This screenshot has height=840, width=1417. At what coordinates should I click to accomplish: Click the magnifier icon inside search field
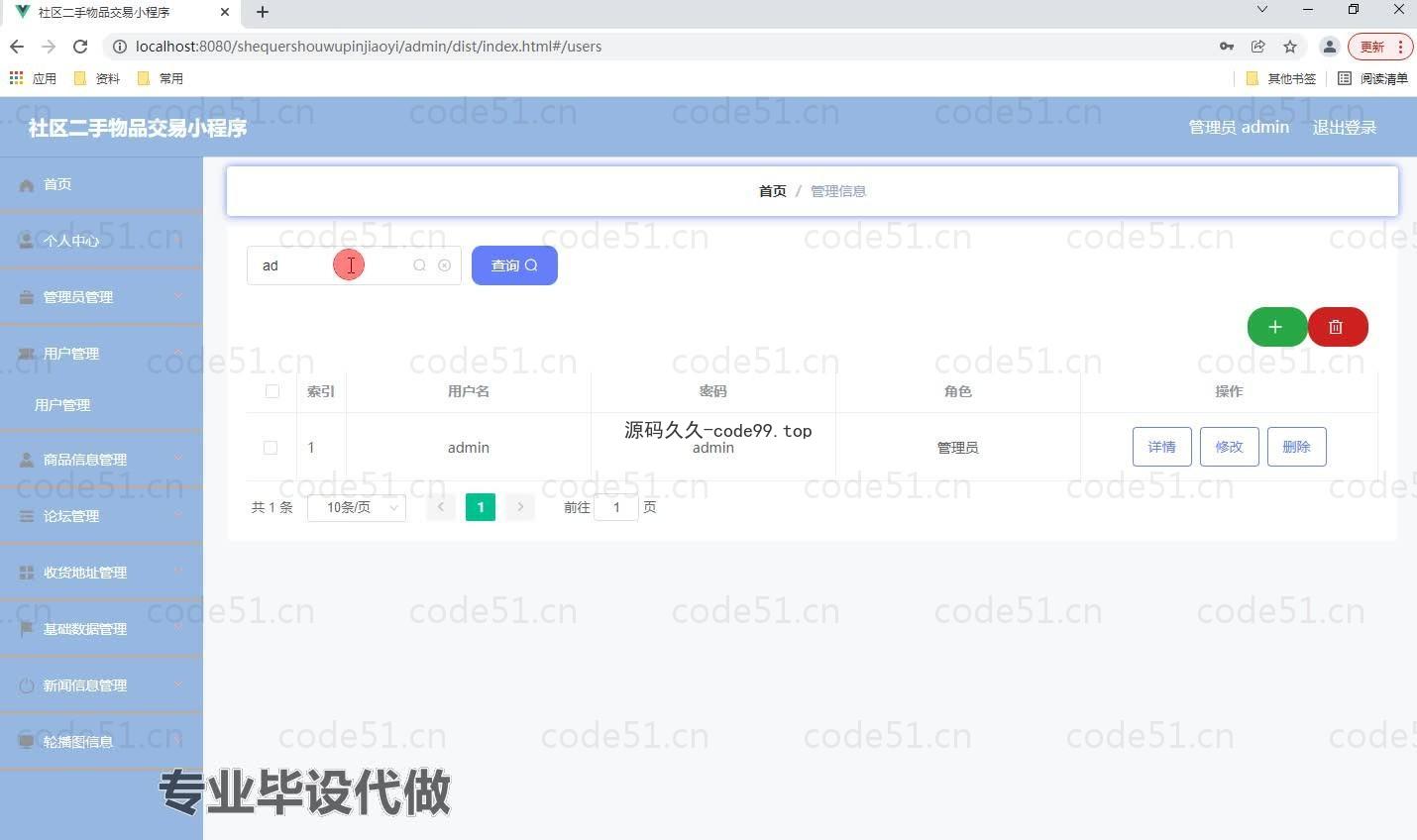419,265
